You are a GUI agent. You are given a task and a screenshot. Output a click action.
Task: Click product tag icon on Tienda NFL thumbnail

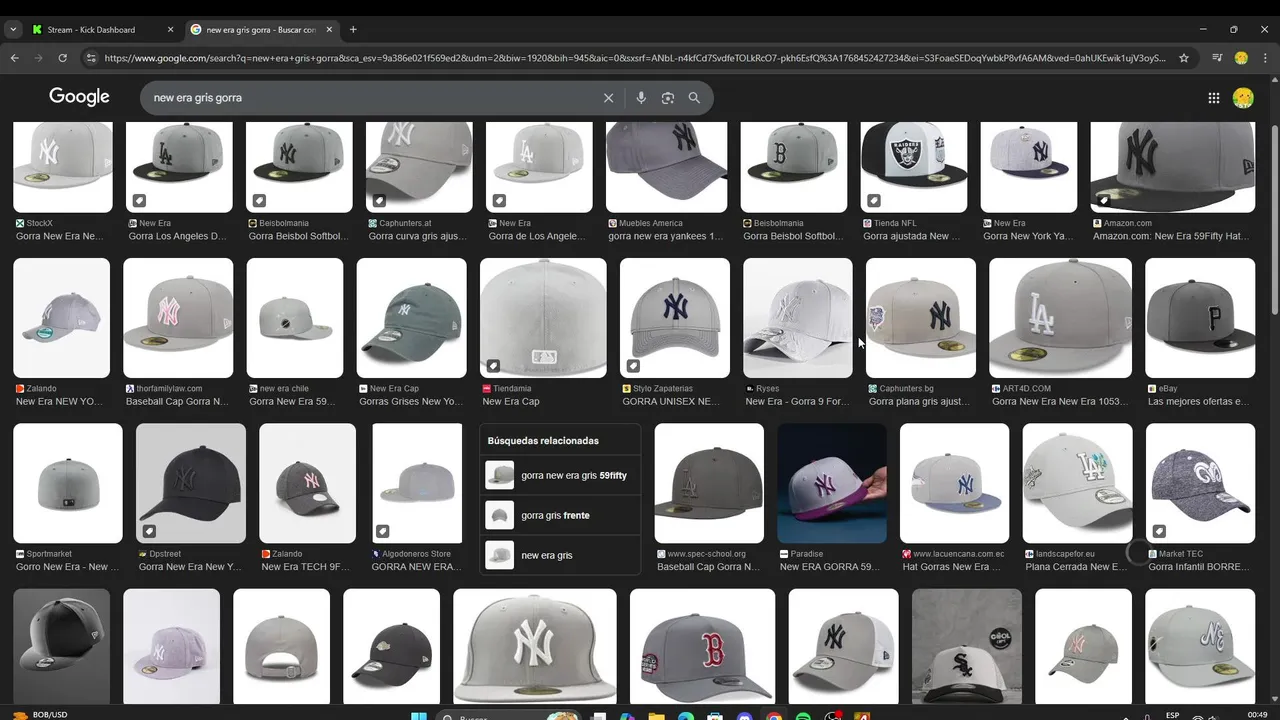pyautogui.click(x=874, y=200)
